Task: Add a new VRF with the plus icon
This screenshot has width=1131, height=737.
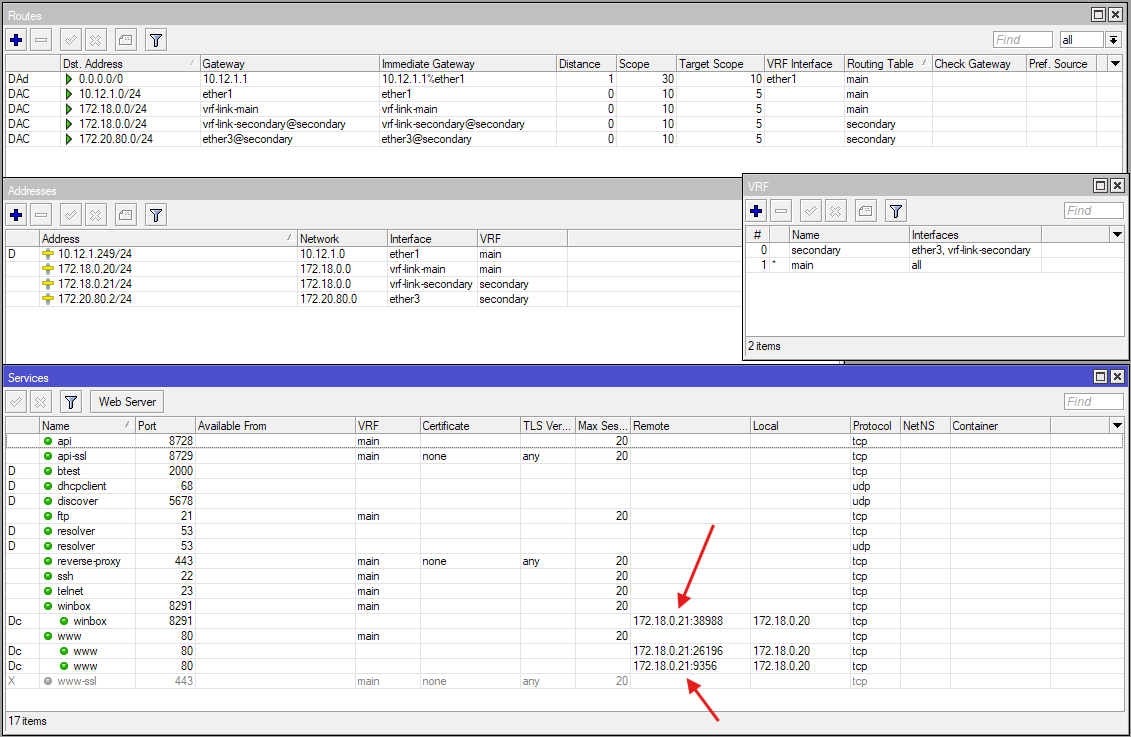Action: pos(757,211)
